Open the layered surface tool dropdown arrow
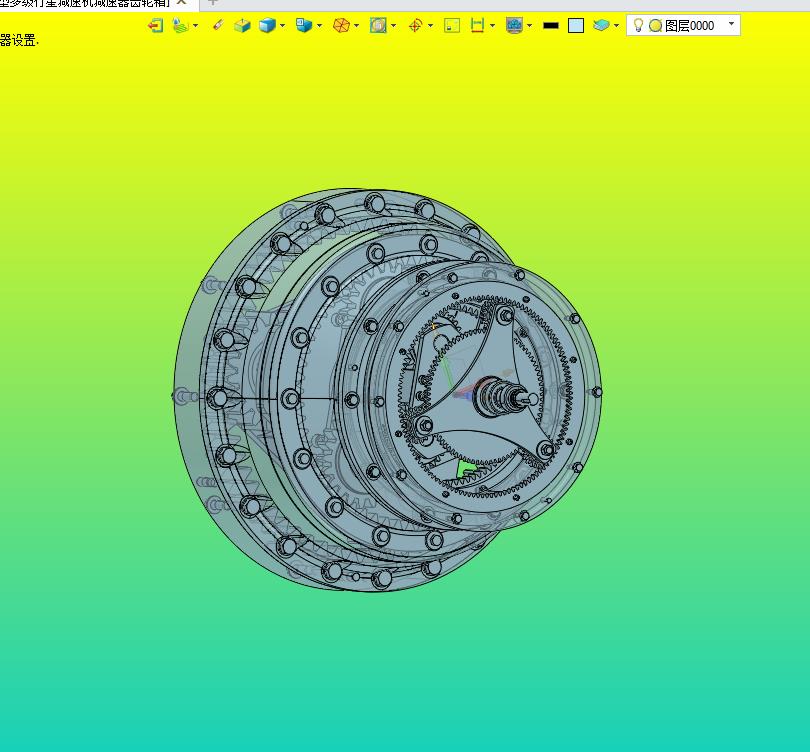Viewport: 810px width, 752px height. tap(195, 25)
